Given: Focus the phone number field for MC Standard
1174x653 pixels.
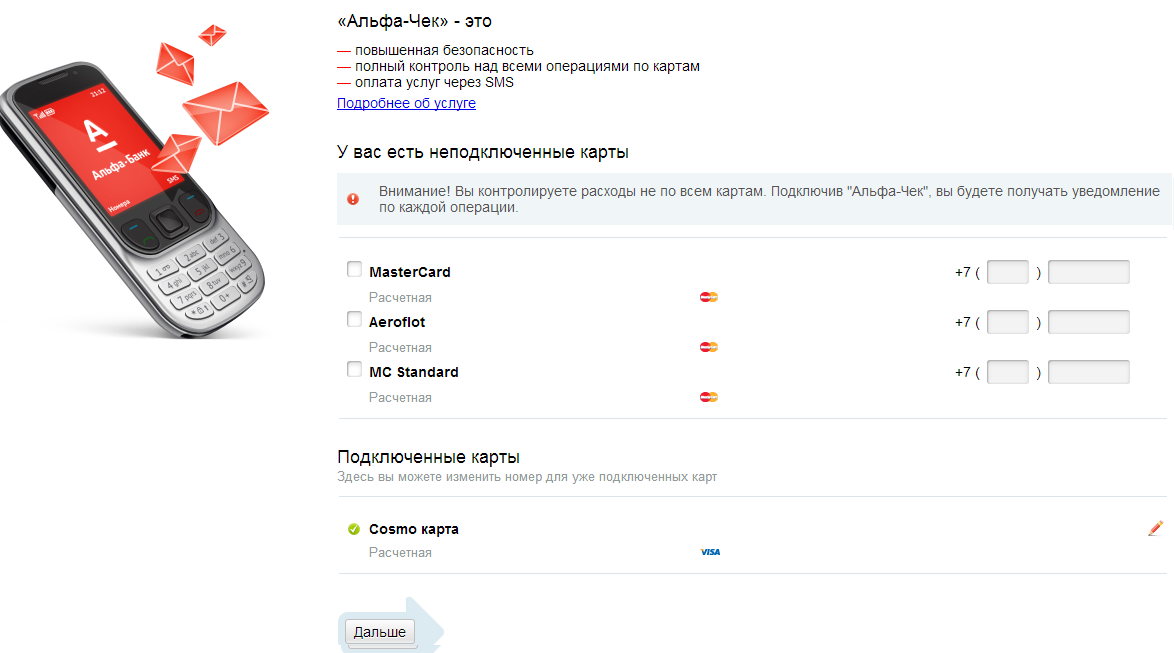Looking at the screenshot, I should (x=1089, y=372).
